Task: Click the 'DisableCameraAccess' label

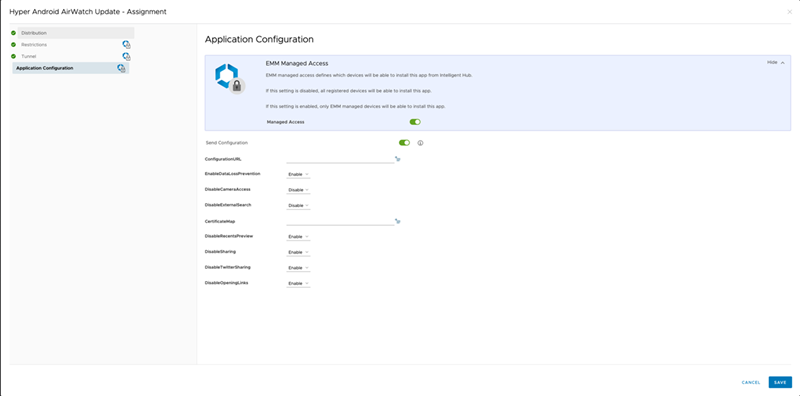Action: pos(228,189)
